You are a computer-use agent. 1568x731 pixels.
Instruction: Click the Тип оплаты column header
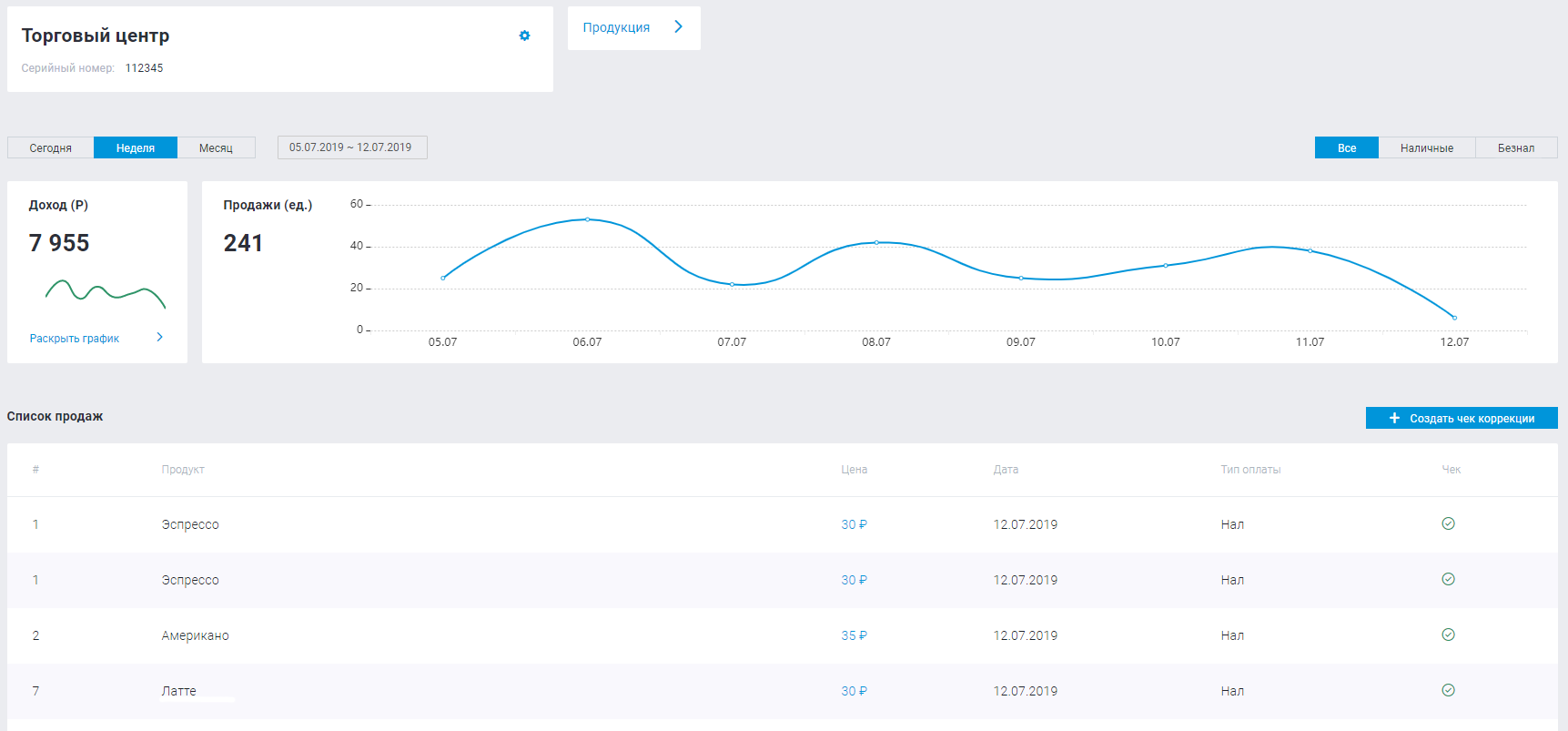1250,470
